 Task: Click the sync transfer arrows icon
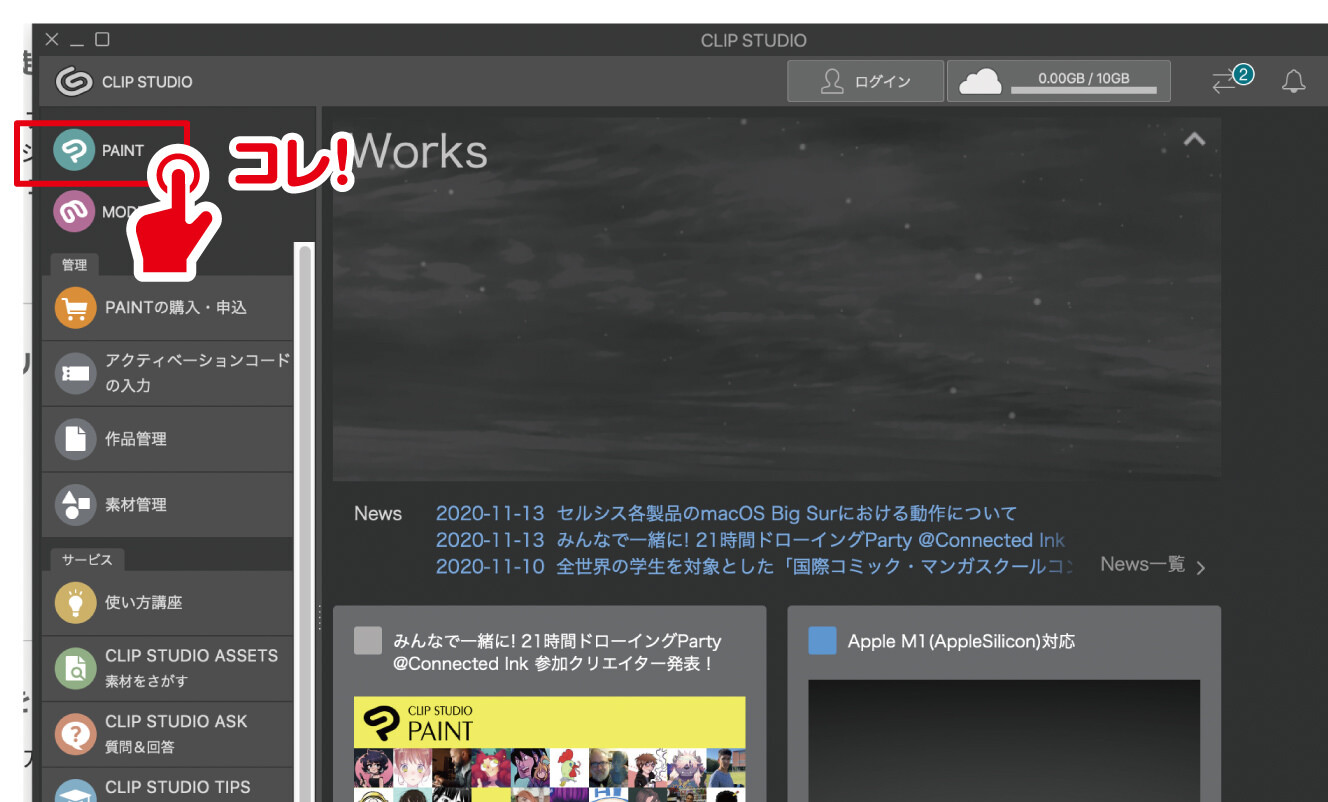[x=1225, y=82]
